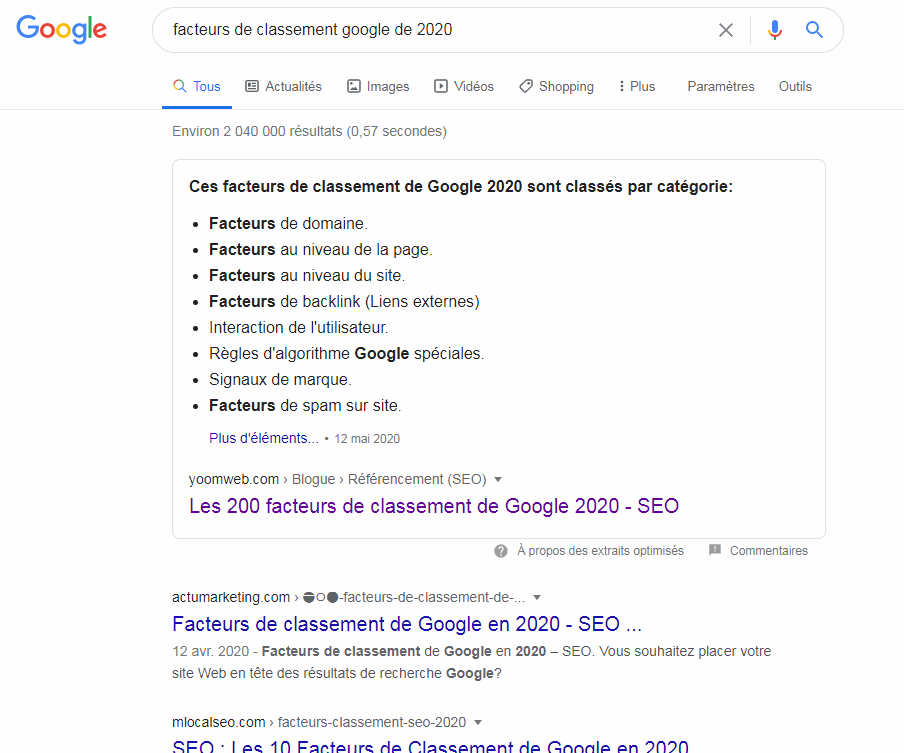Expand the arrow next to mlocalseo.com result

coord(477,722)
